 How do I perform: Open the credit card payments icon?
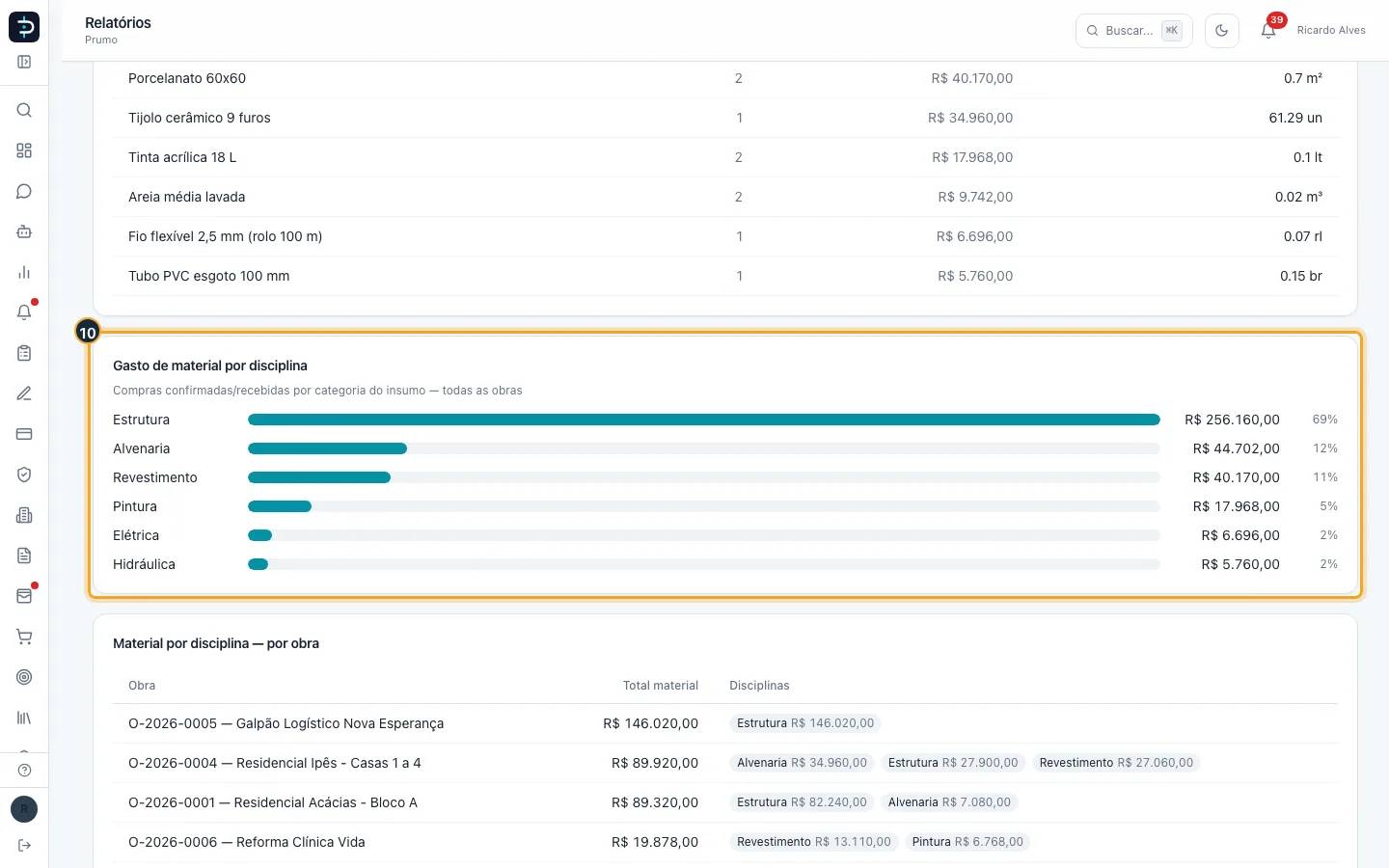point(24,434)
